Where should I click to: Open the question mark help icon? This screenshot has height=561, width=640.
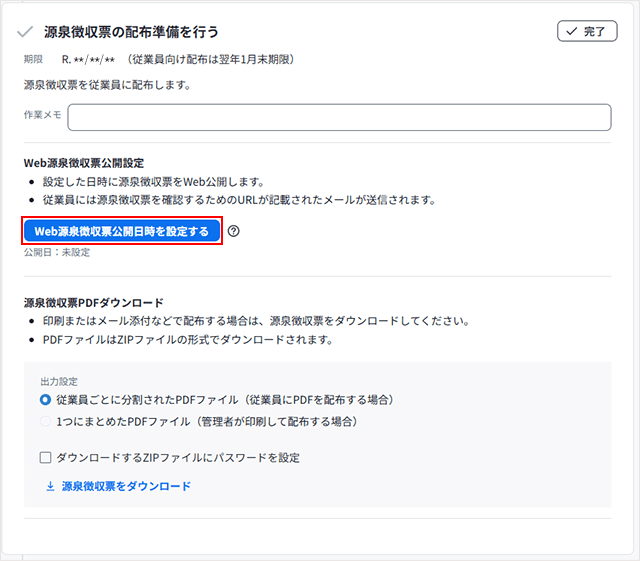(x=234, y=231)
